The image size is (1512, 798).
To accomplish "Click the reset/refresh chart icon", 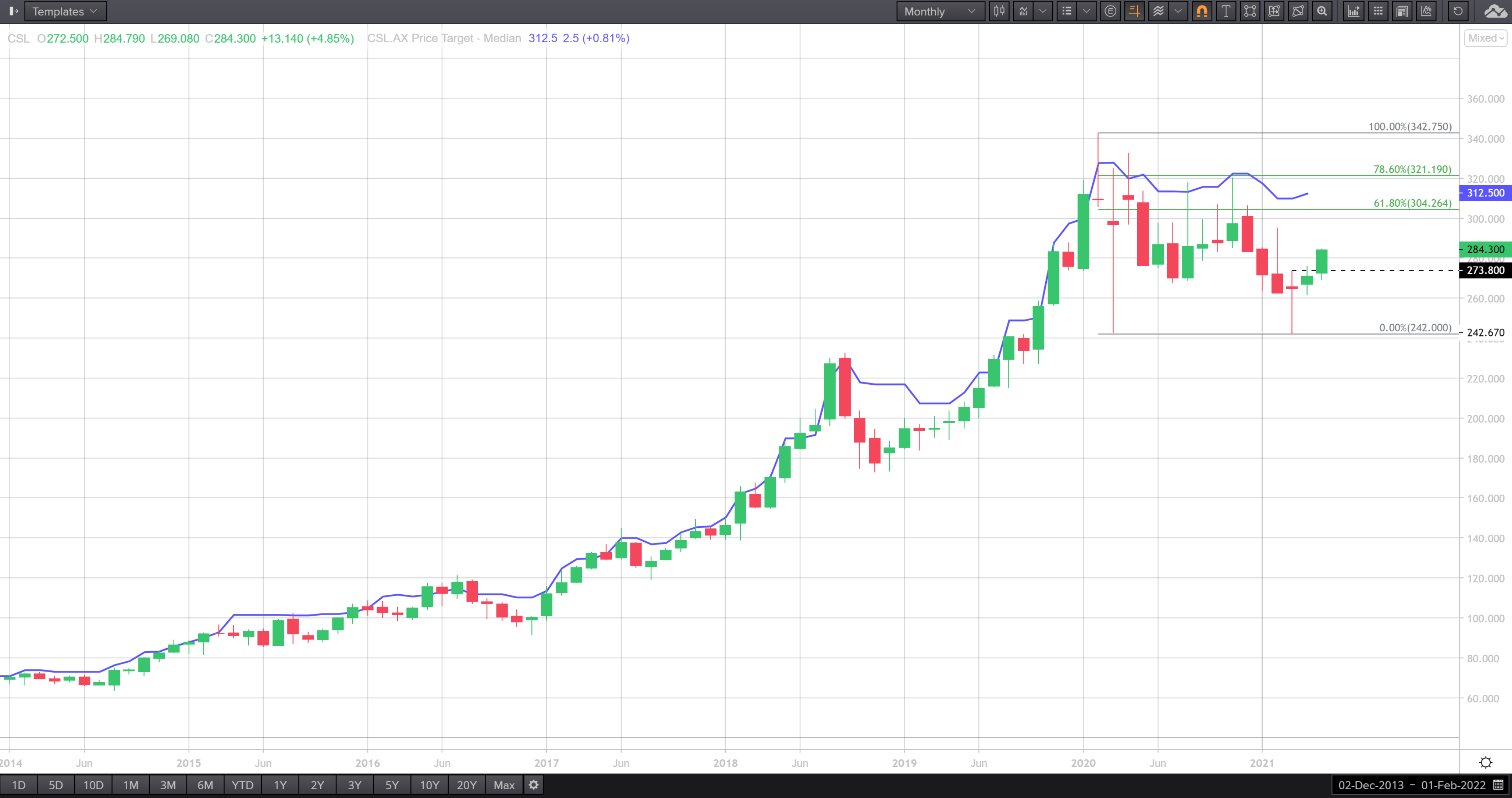I will pyautogui.click(x=1458, y=11).
